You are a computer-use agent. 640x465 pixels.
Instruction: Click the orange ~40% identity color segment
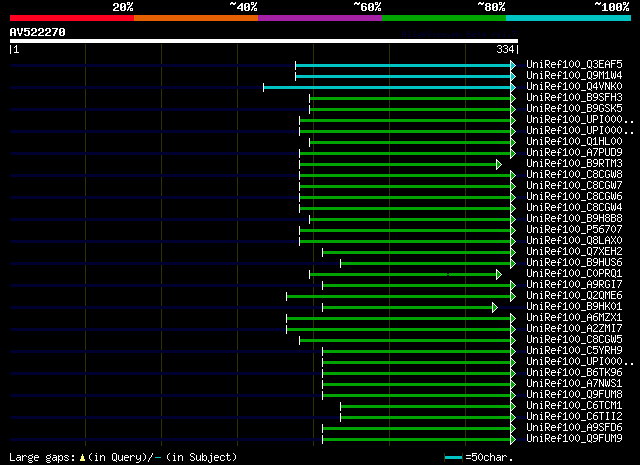[x=196, y=18]
